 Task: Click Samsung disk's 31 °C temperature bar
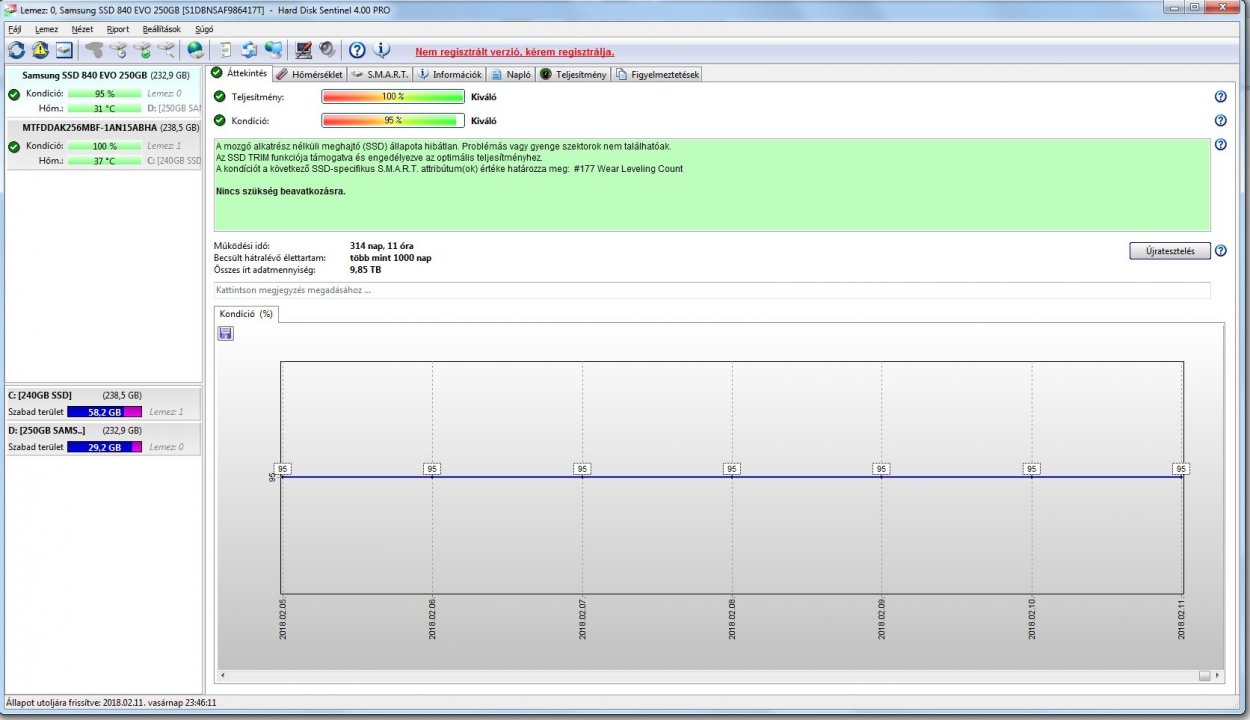coord(105,108)
